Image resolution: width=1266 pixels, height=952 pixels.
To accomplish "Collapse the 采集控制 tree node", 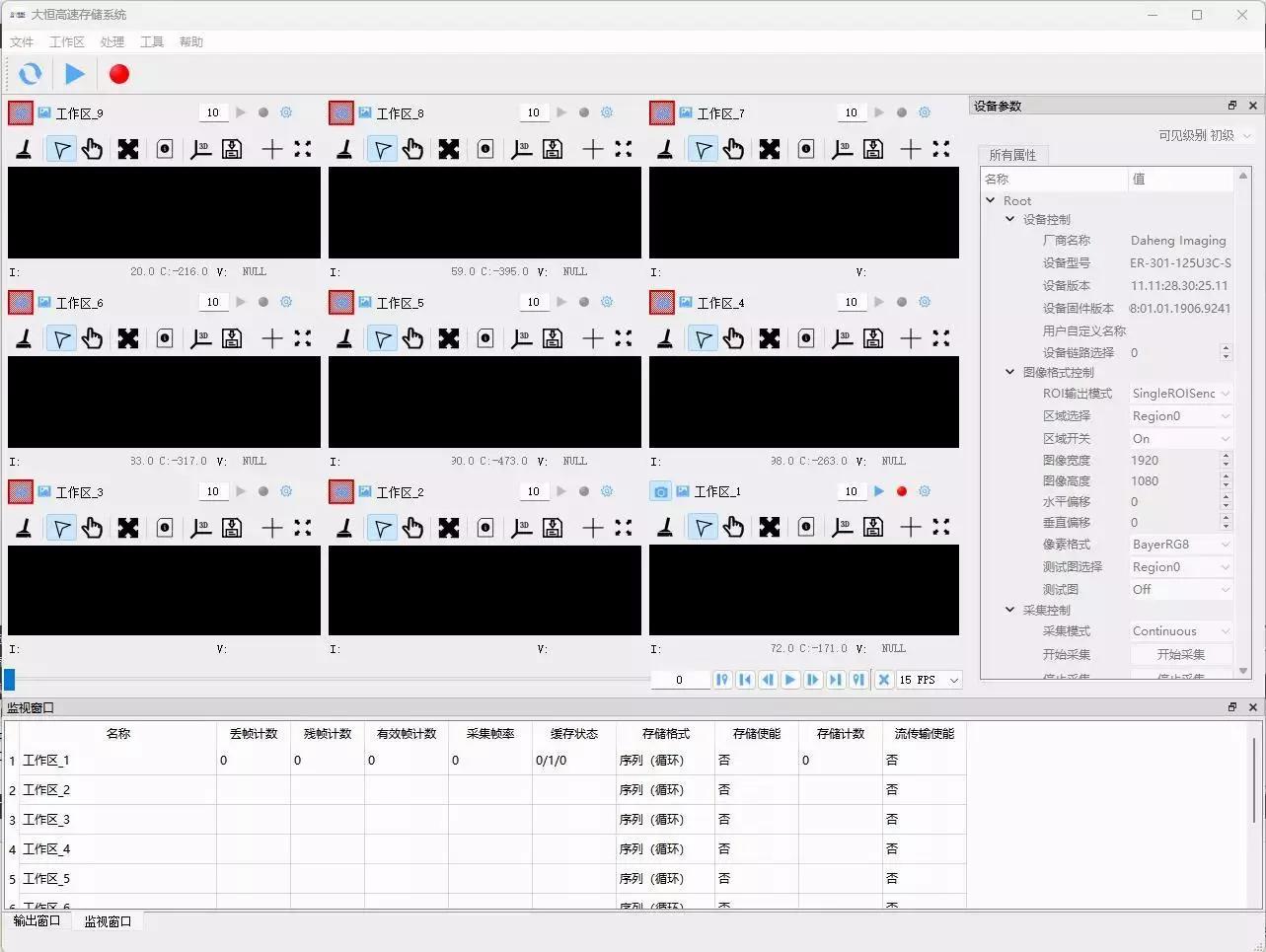I will click(x=1009, y=610).
